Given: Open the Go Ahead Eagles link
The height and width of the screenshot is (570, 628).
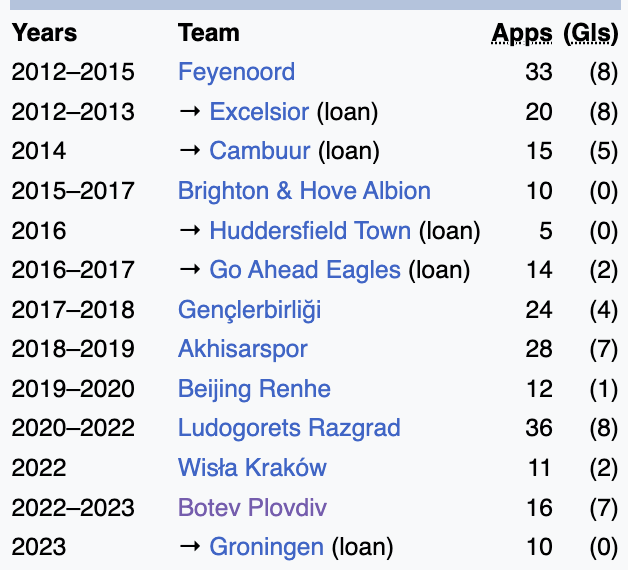Looking at the screenshot, I should tap(305, 270).
